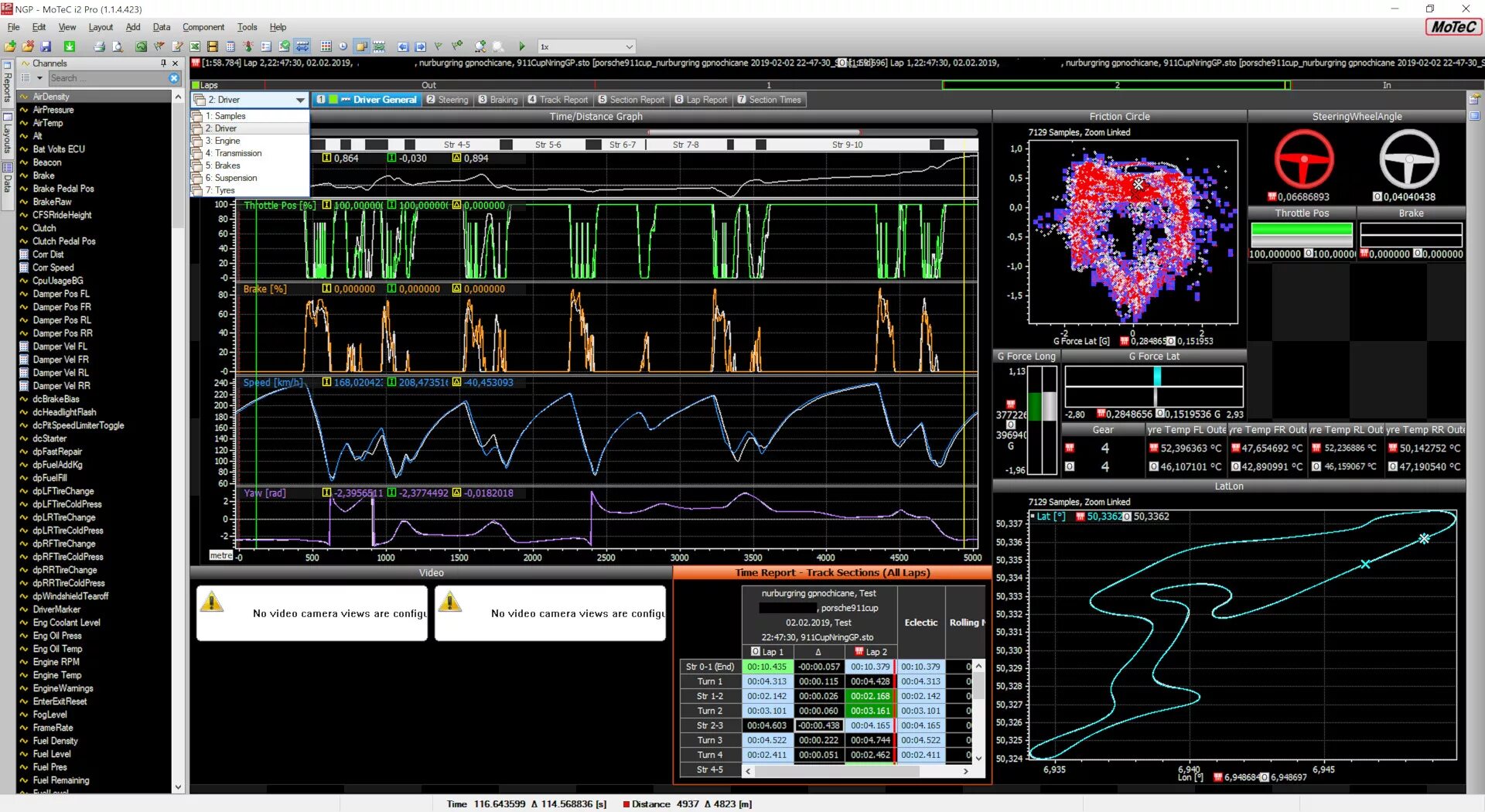This screenshot has height=812, width=1485.
Task: Click the green Throttle Pos bar
Action: pos(1302,230)
